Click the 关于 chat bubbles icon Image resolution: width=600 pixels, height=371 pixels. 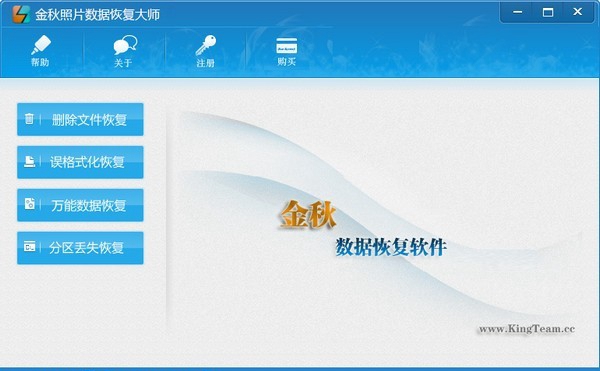pos(125,46)
